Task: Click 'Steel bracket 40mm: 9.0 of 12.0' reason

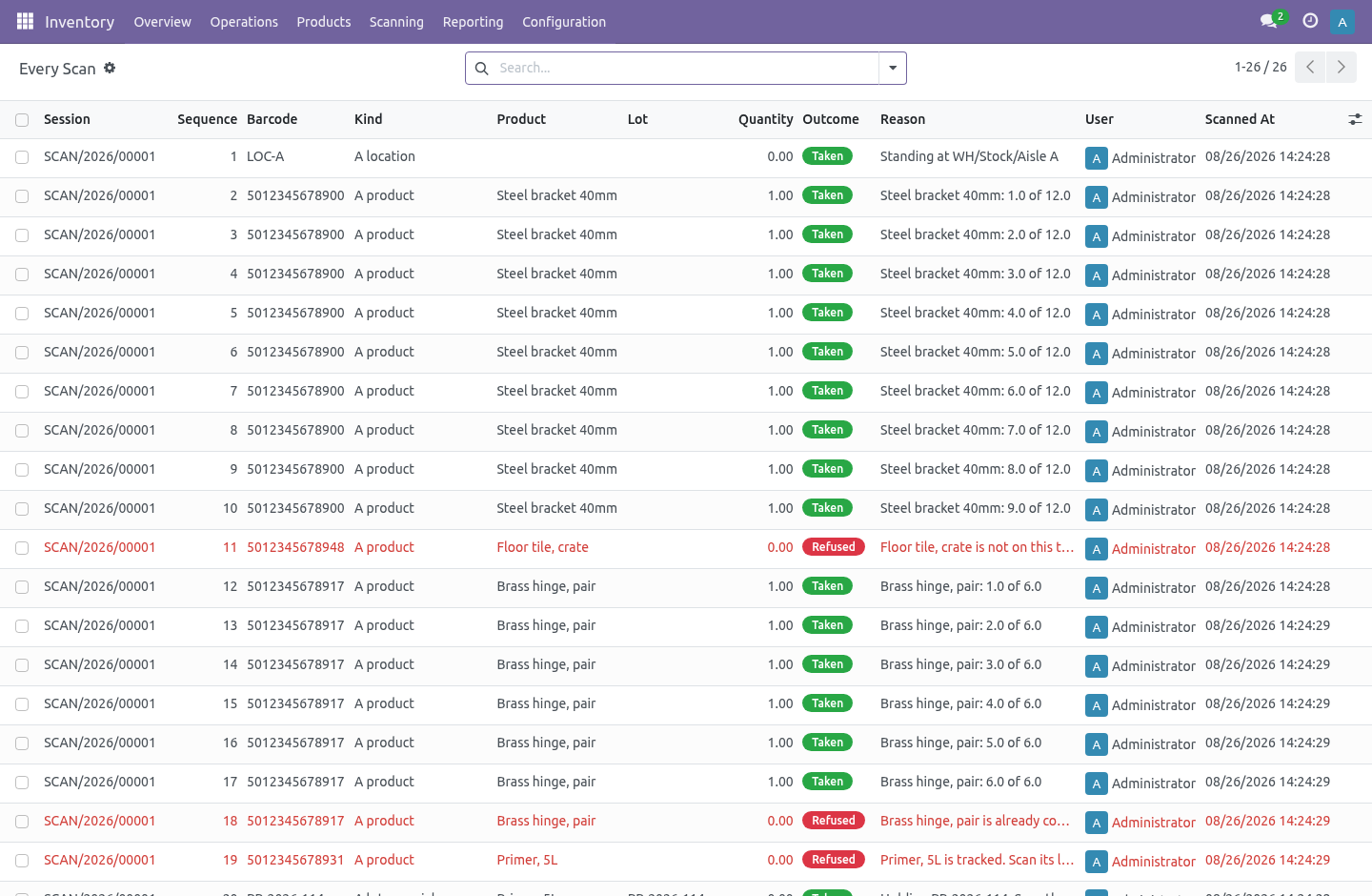Action: pos(975,508)
